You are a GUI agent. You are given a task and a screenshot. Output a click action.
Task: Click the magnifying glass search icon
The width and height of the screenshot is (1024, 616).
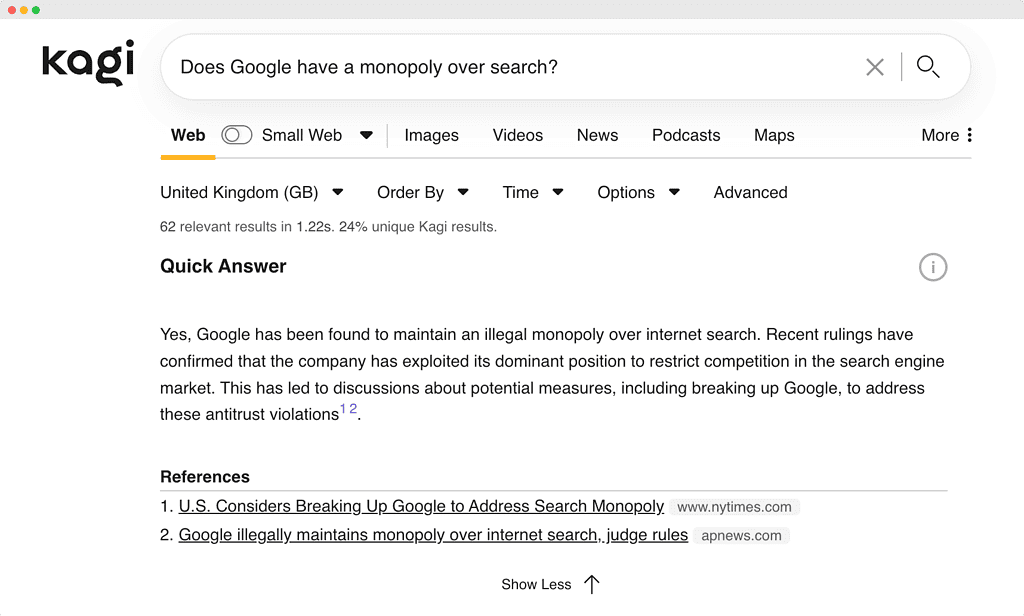tap(928, 67)
